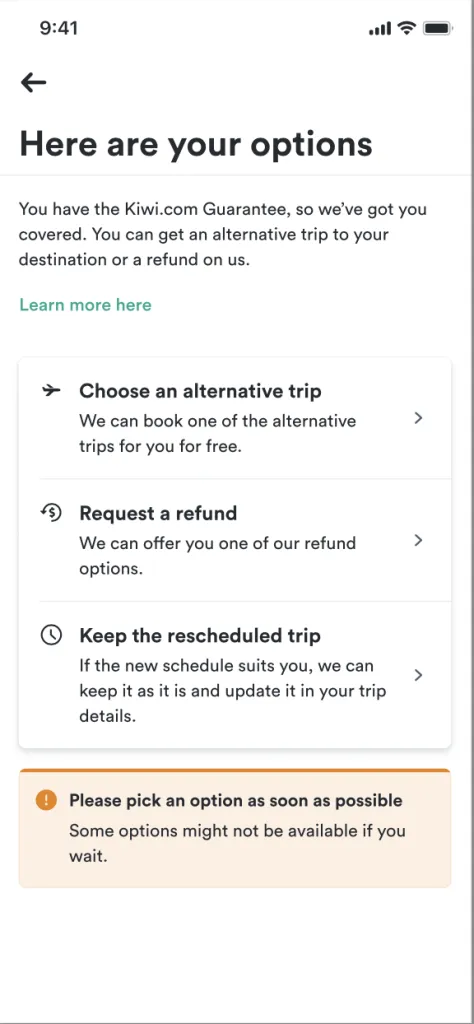Expand Choose an alternative trip chevron
Viewport: 474px width, 1024px height.
coord(419,419)
